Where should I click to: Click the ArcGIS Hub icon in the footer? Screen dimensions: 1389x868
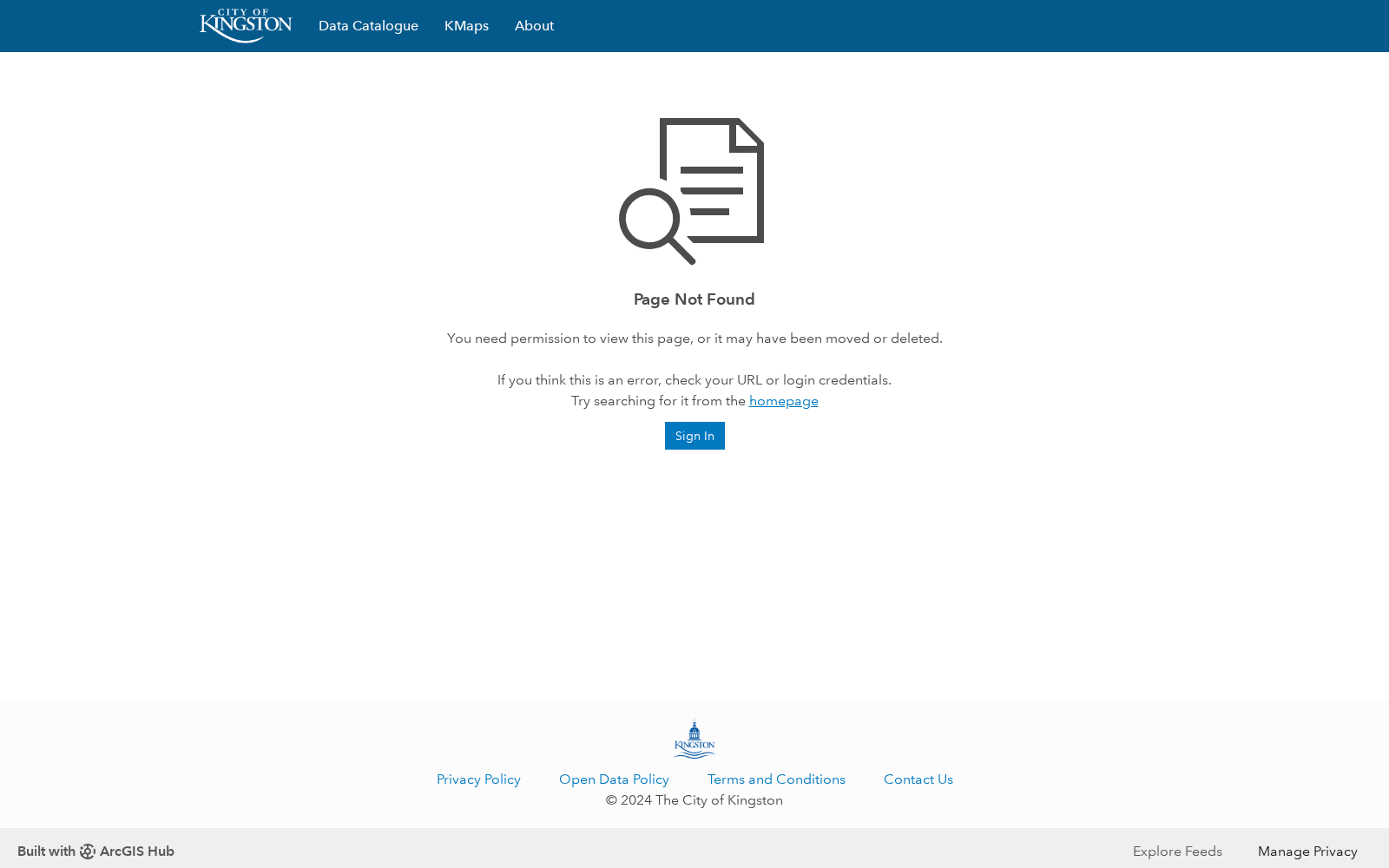pos(88,852)
